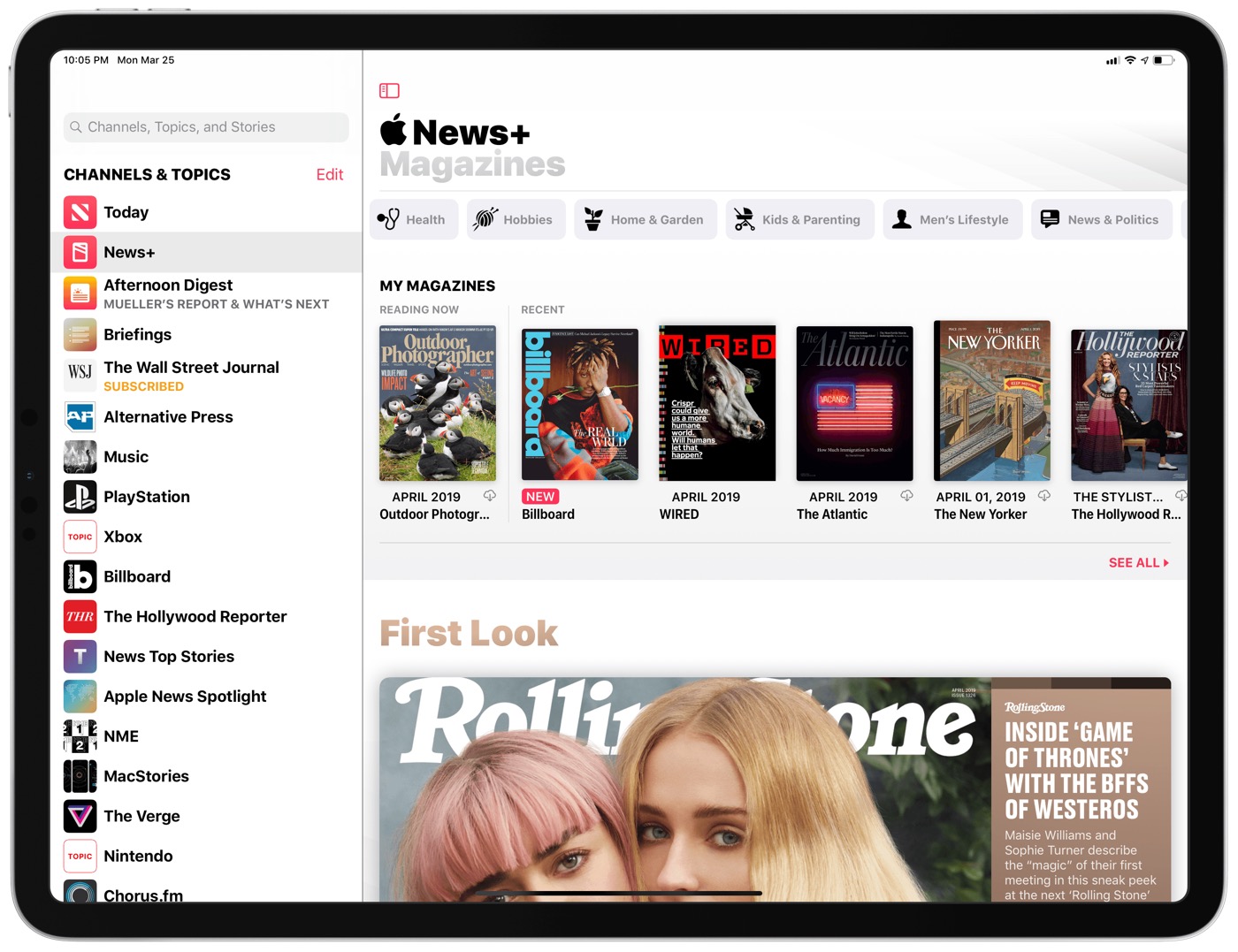Open the Men's Lifestyle category
Screen dimensions: 1238x952
coord(952,219)
